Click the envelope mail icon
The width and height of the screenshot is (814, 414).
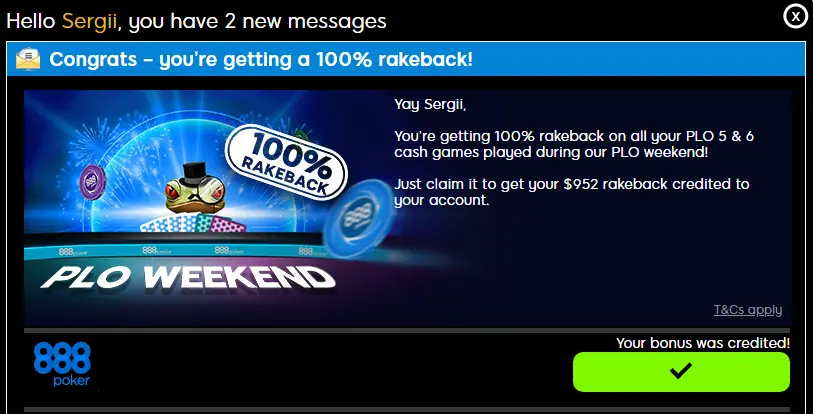point(28,59)
